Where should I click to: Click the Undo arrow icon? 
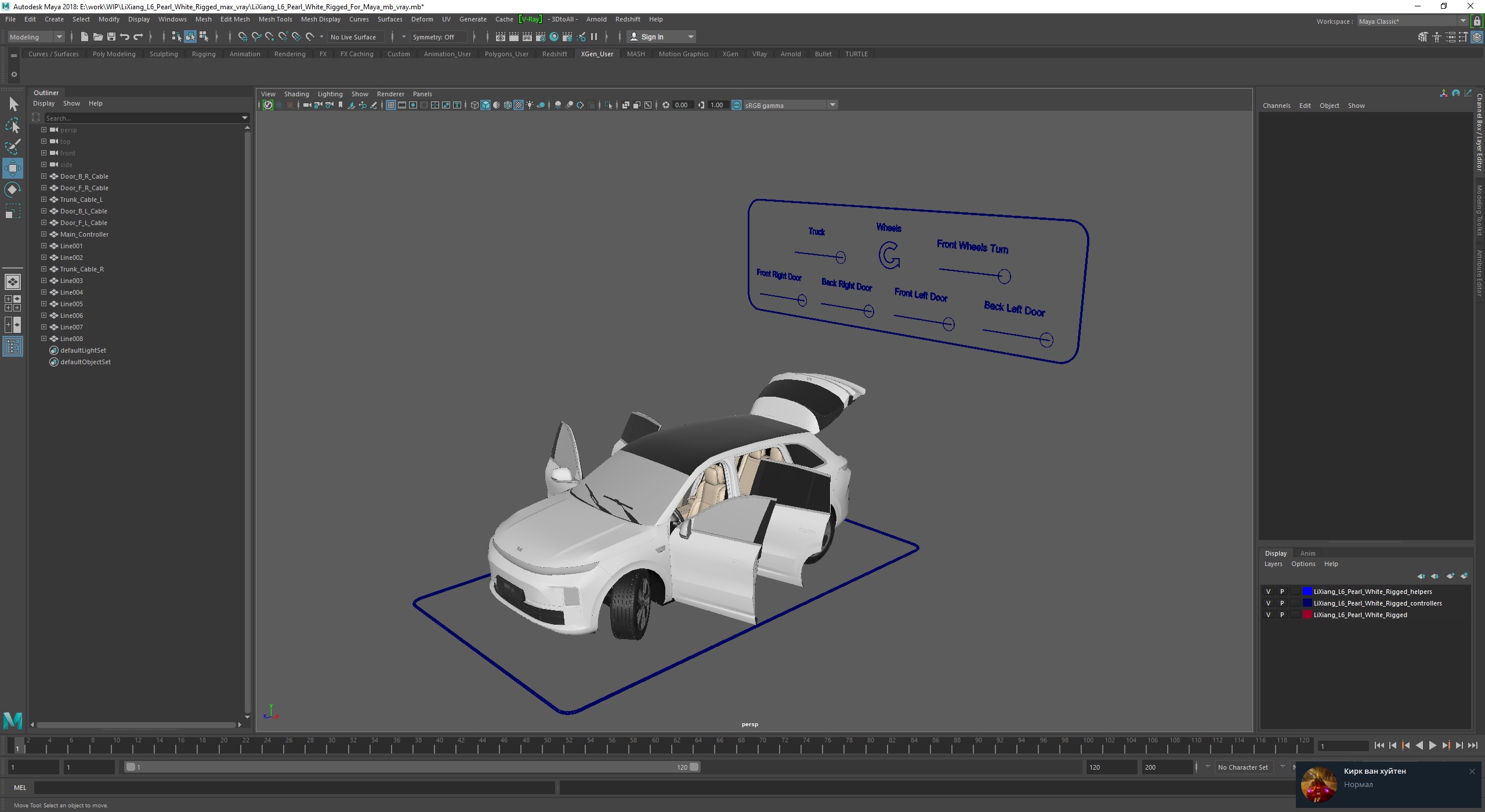[x=124, y=37]
